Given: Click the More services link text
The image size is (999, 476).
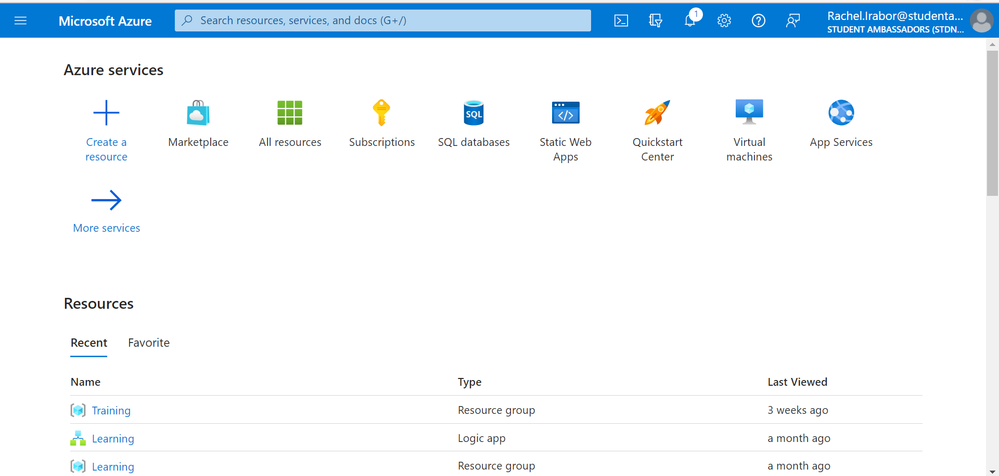Looking at the screenshot, I should pyautogui.click(x=106, y=227).
